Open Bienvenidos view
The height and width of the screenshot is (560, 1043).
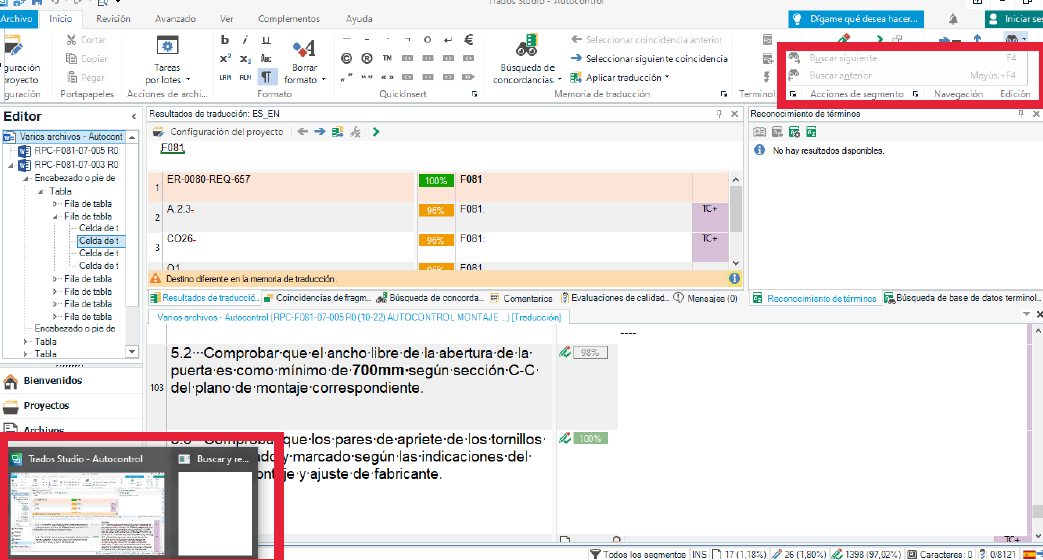click(x=53, y=380)
